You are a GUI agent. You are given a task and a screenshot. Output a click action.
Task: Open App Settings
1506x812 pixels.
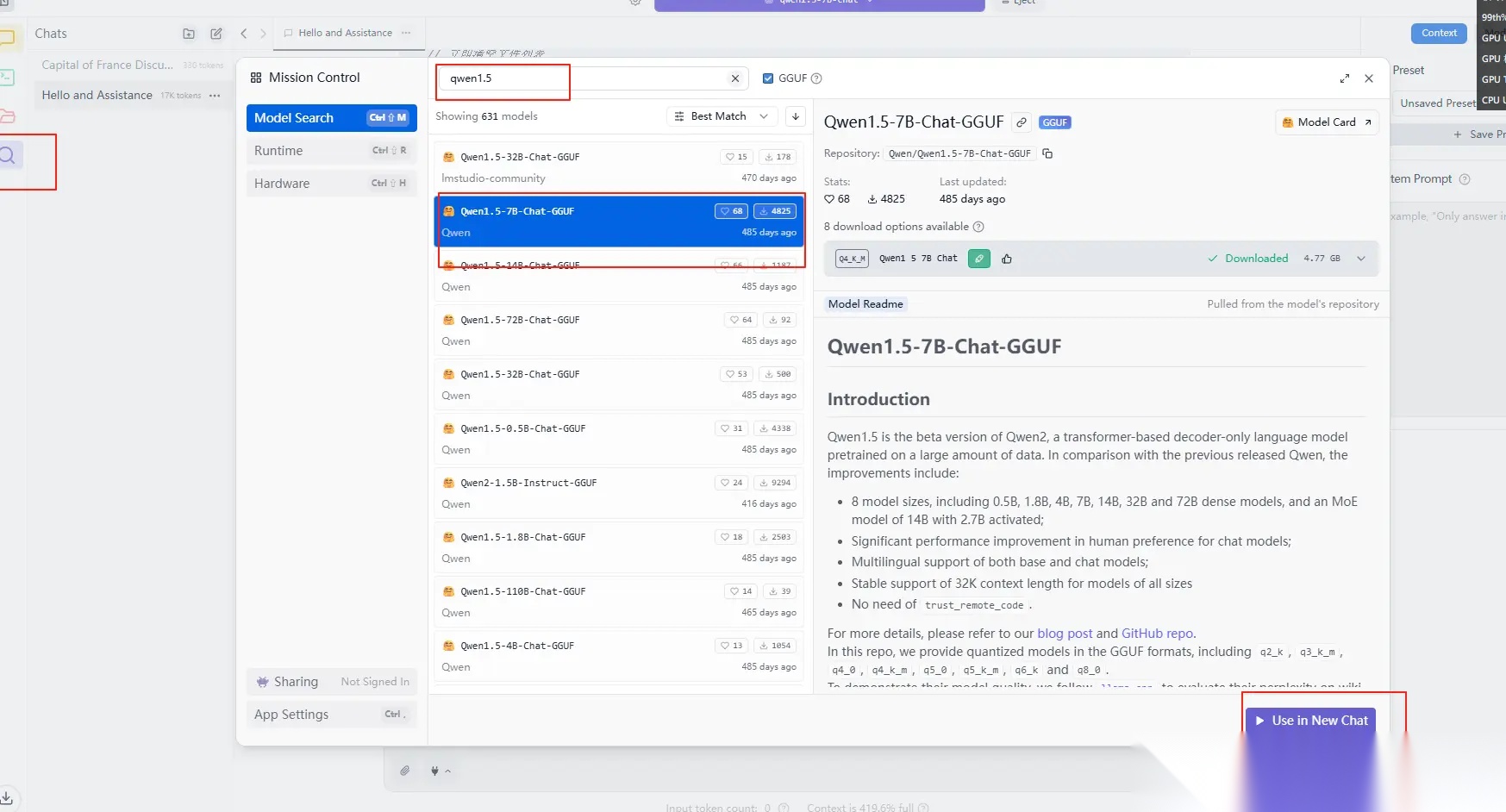pos(332,715)
